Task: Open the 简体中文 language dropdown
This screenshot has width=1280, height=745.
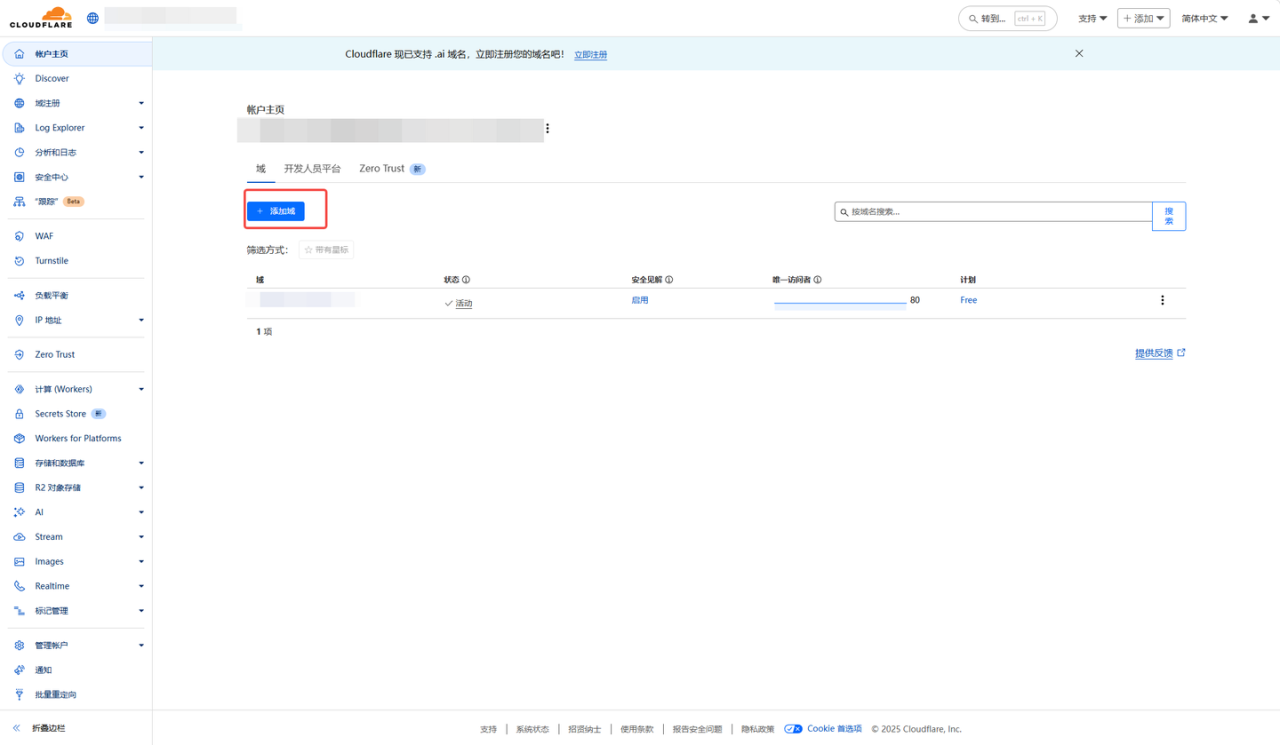Action: [x=1205, y=18]
